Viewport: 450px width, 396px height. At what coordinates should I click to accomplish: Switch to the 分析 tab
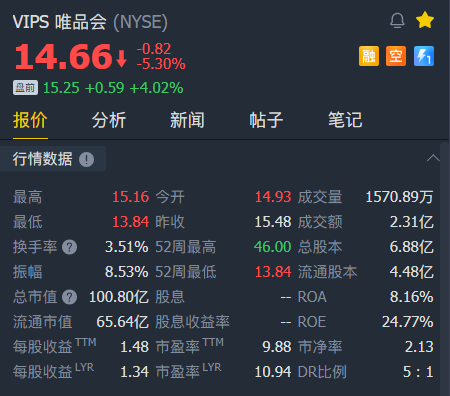pos(109,120)
